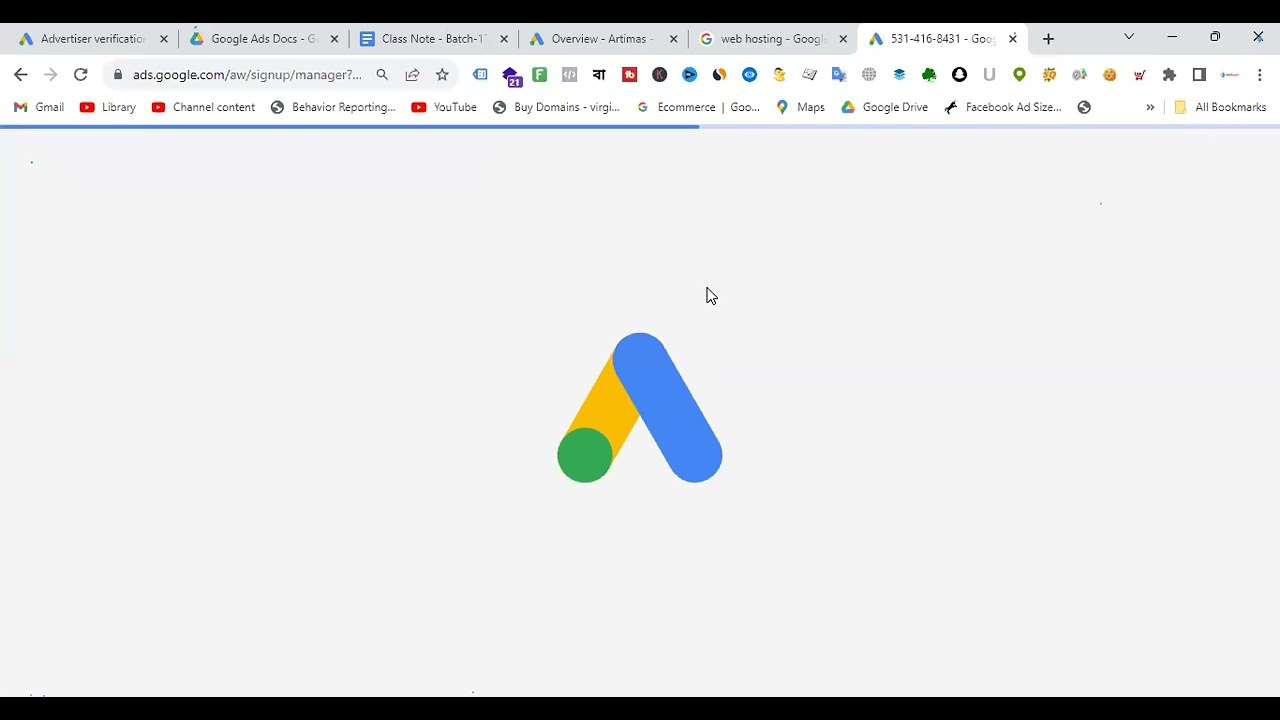Open the red TubeBuddy extension icon

coord(629,75)
